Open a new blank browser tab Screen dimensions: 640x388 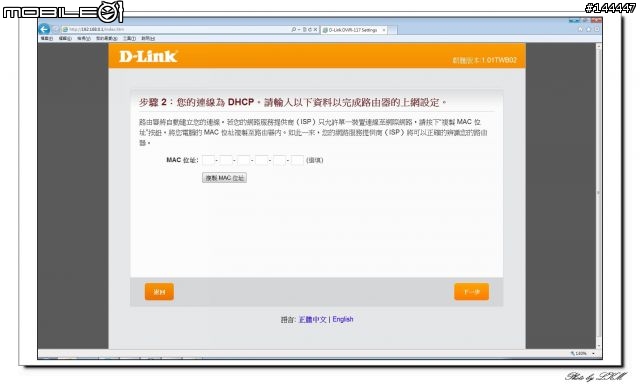coord(392,30)
